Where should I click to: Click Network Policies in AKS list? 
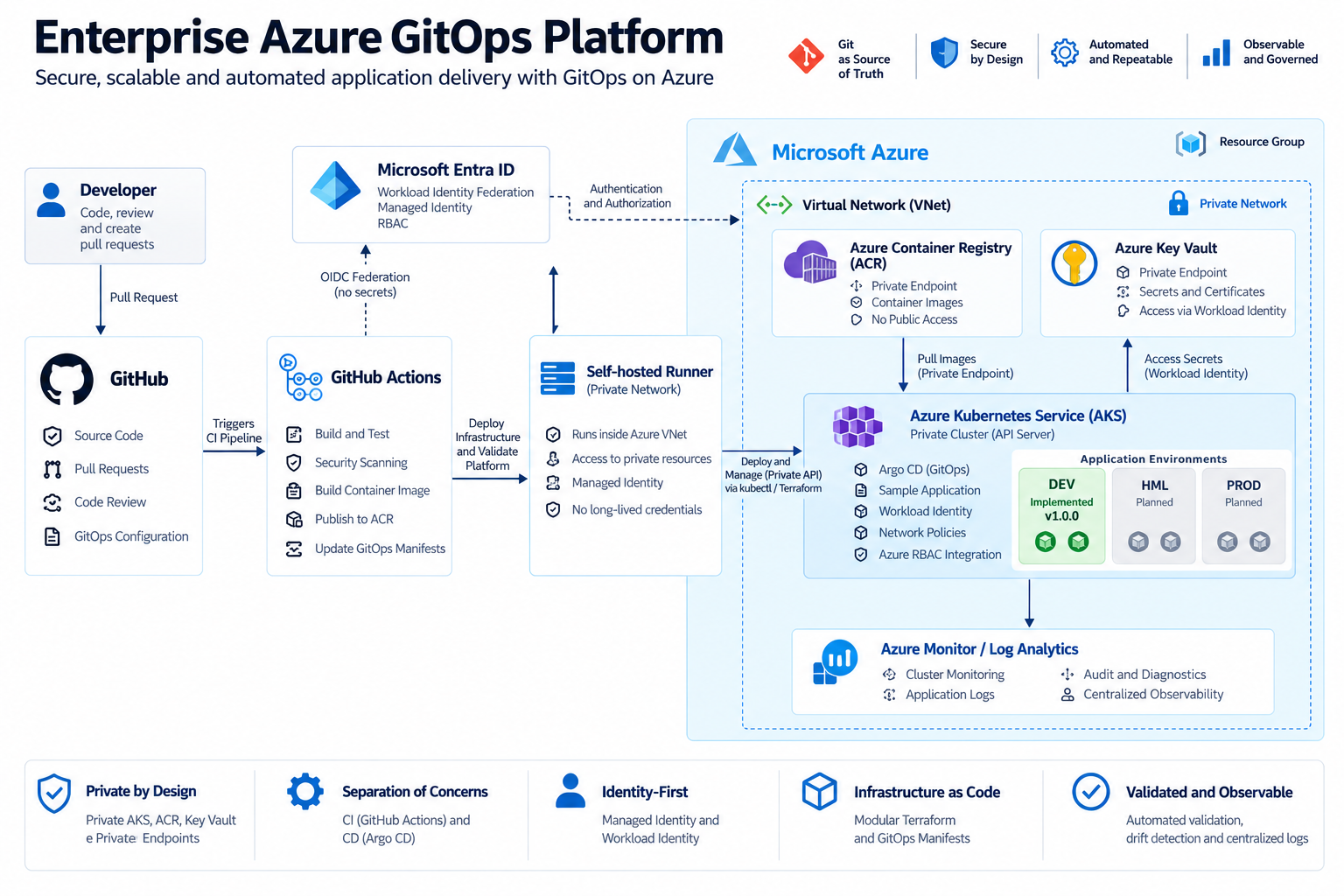[x=909, y=533]
